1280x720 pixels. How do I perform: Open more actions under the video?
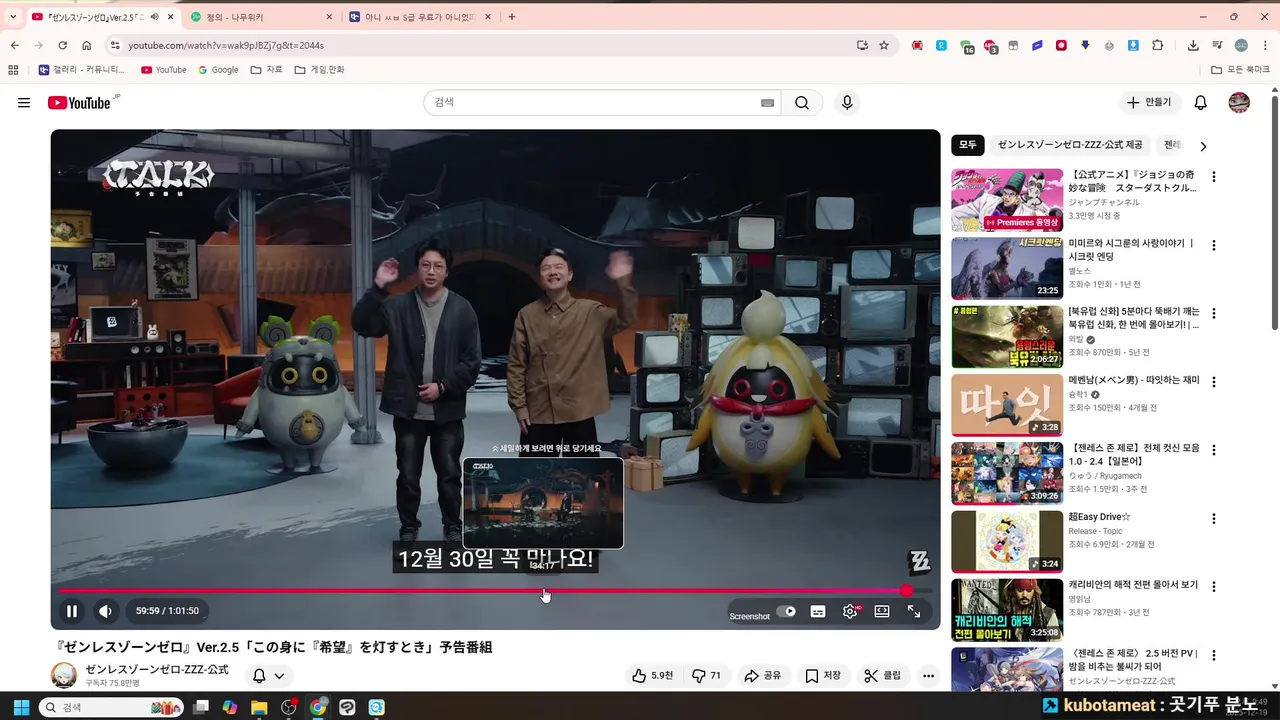tap(929, 676)
